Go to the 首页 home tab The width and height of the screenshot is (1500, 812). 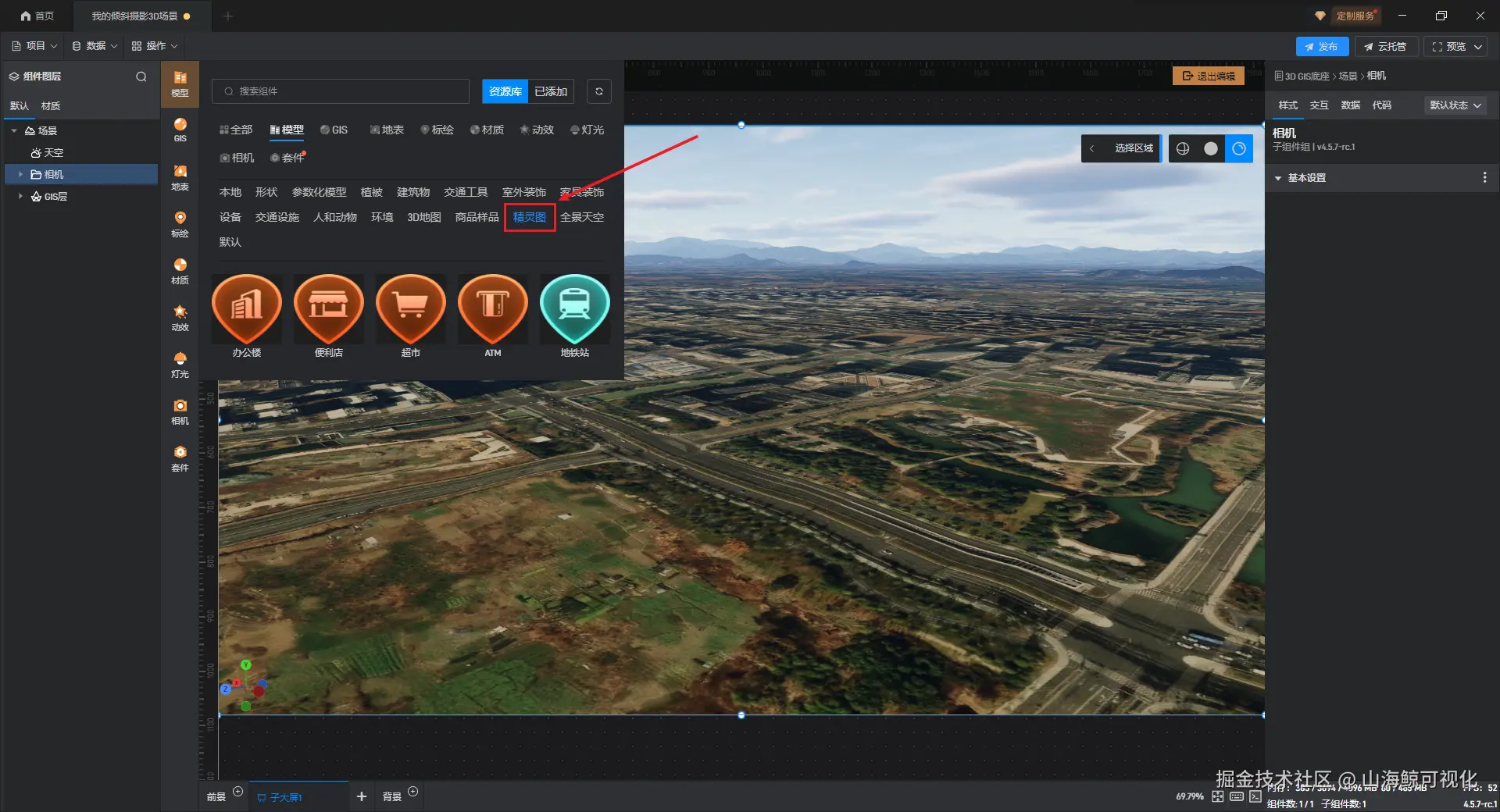(37, 16)
